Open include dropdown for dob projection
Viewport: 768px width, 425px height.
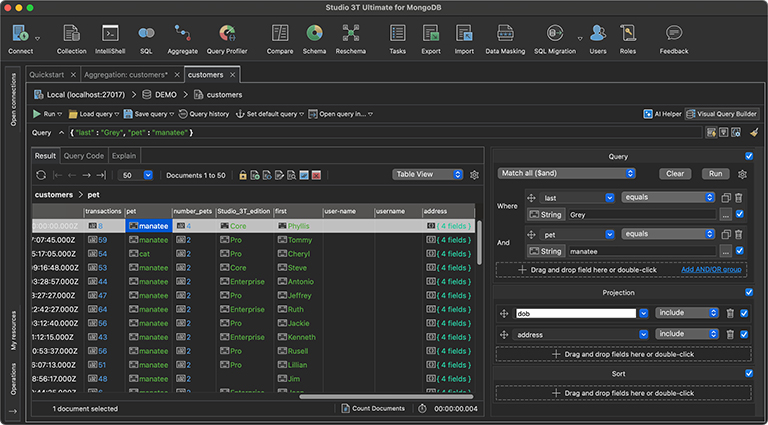687,313
